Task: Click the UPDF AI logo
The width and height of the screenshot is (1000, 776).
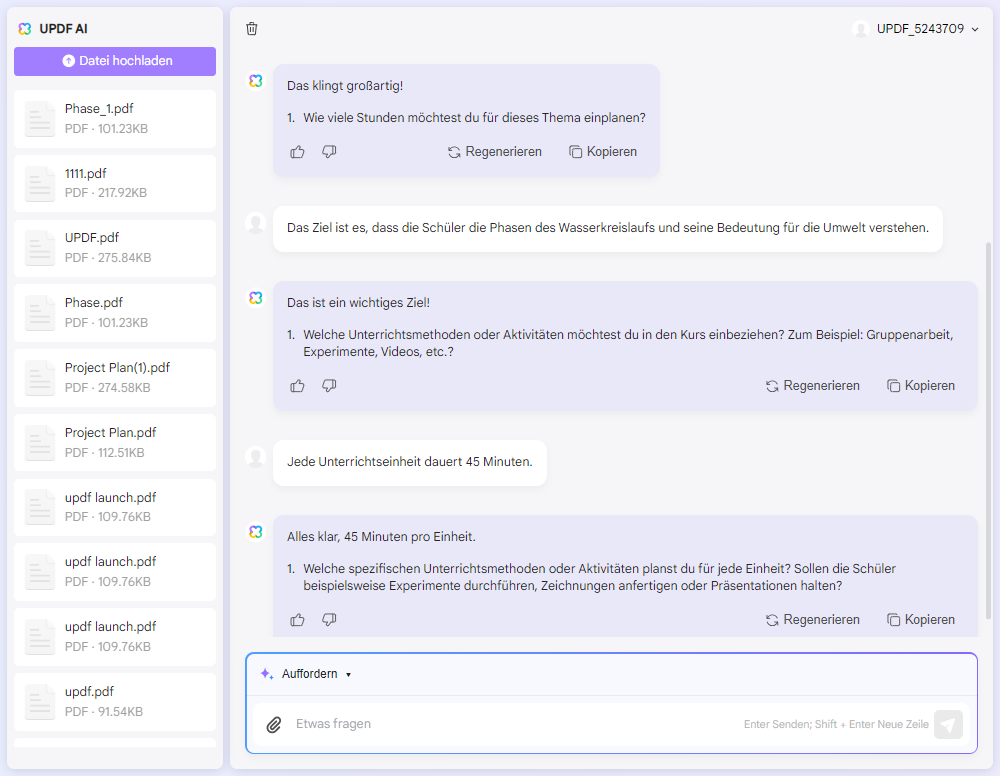Action: pos(25,29)
